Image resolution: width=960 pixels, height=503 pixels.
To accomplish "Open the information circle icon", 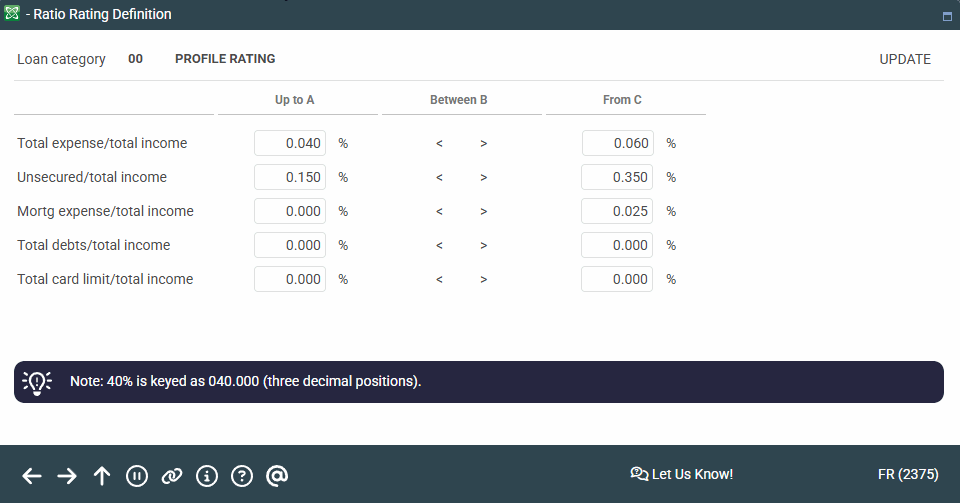I will [x=207, y=476].
